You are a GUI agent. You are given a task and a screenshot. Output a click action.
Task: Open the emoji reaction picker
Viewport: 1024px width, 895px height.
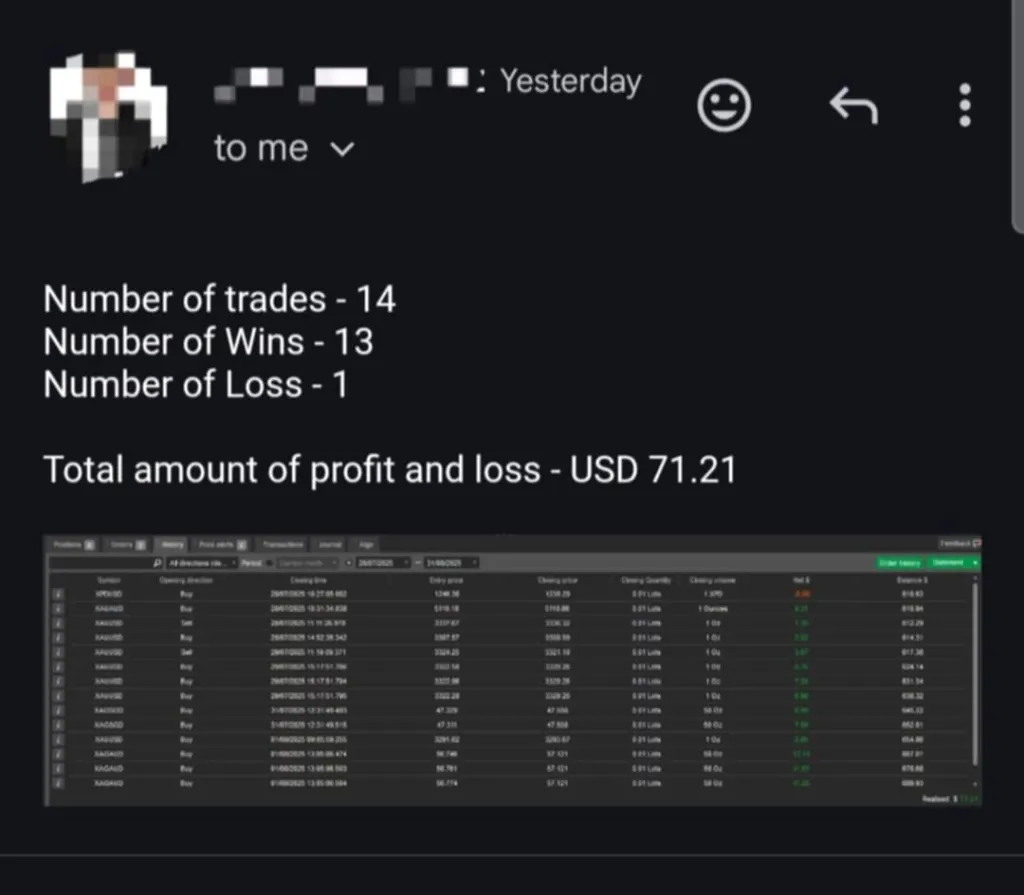pyautogui.click(x=723, y=106)
